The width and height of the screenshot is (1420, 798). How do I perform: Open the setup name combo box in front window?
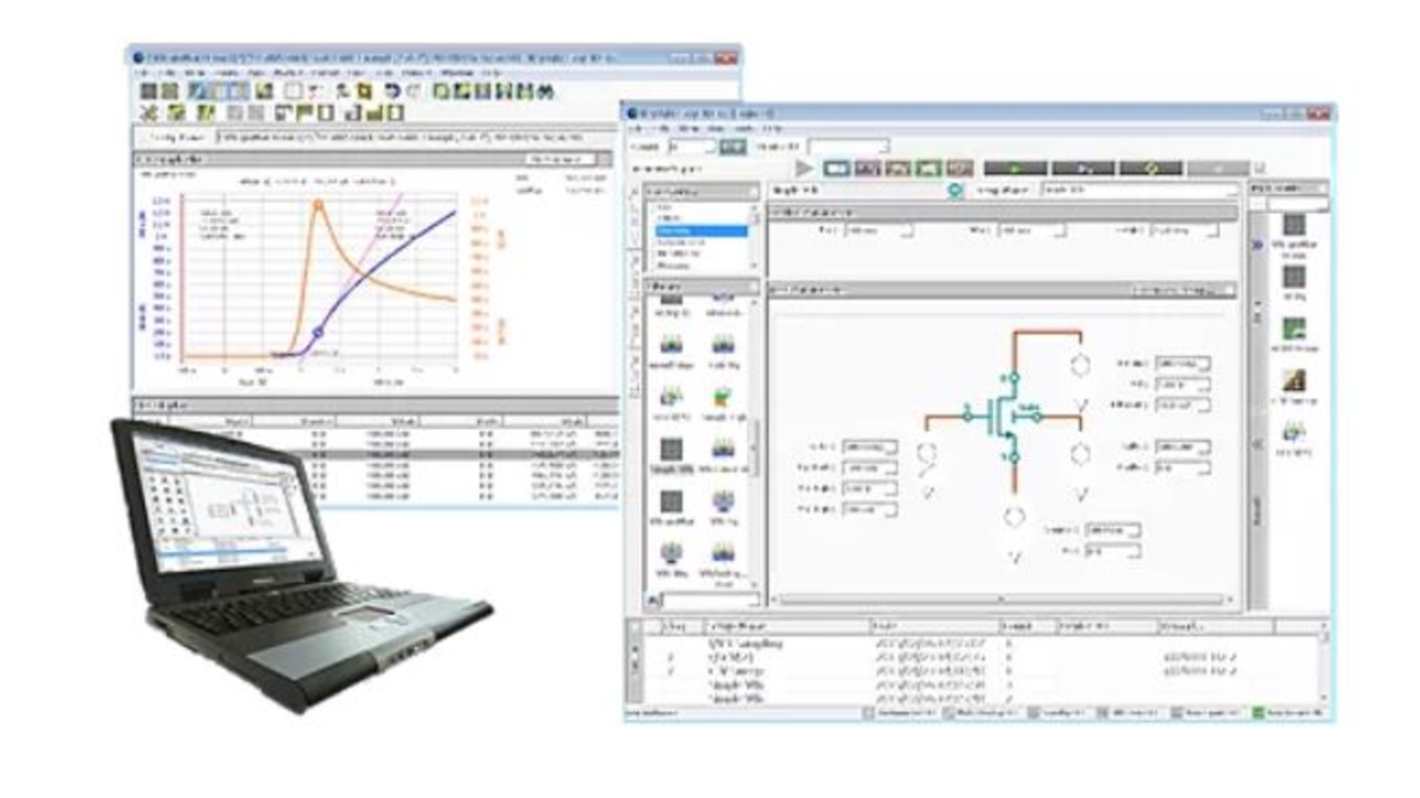pyautogui.click(x=1139, y=190)
